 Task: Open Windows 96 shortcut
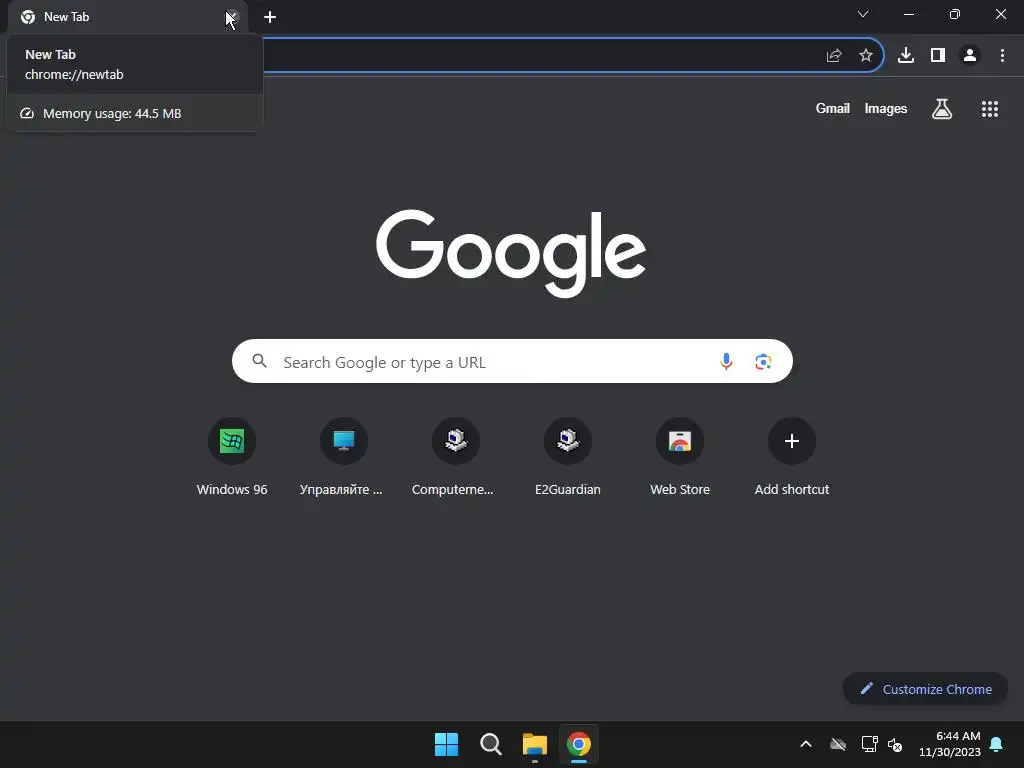(232, 456)
